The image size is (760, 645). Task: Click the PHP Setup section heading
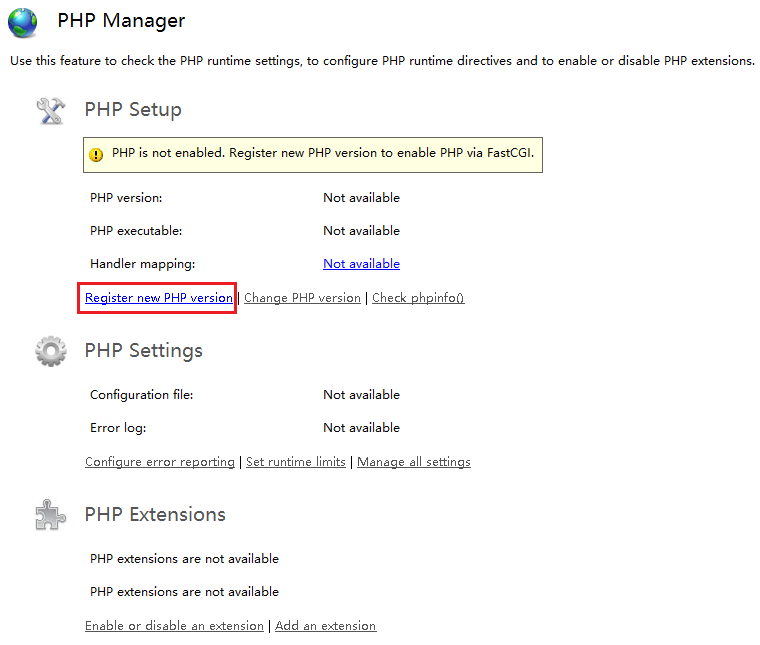pyautogui.click(x=133, y=110)
